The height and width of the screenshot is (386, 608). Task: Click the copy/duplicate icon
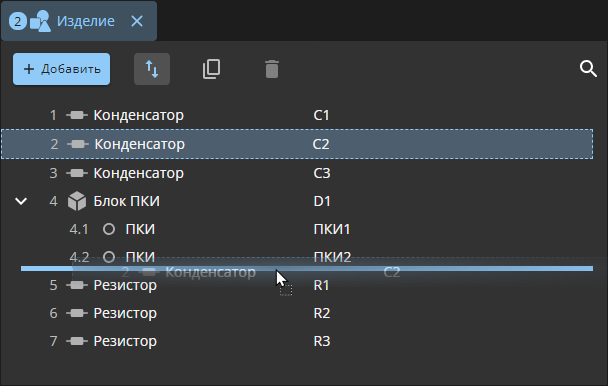pos(212,69)
